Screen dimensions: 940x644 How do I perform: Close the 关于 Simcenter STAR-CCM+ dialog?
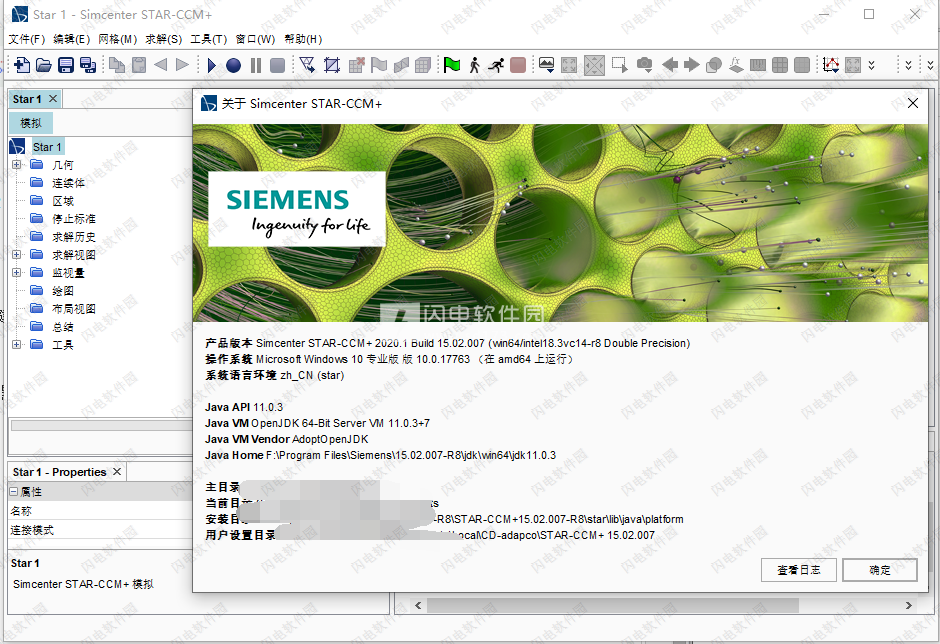[x=913, y=103]
